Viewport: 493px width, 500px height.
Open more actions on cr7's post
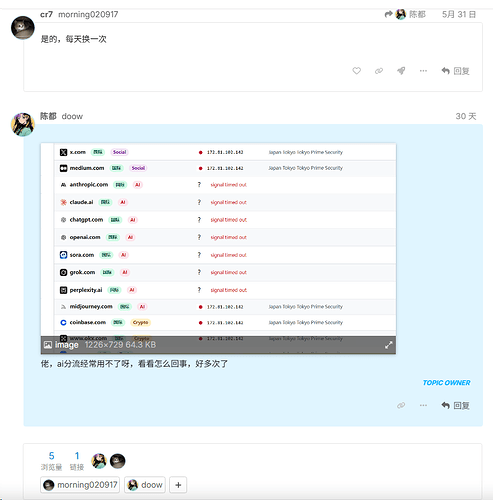coord(423,71)
